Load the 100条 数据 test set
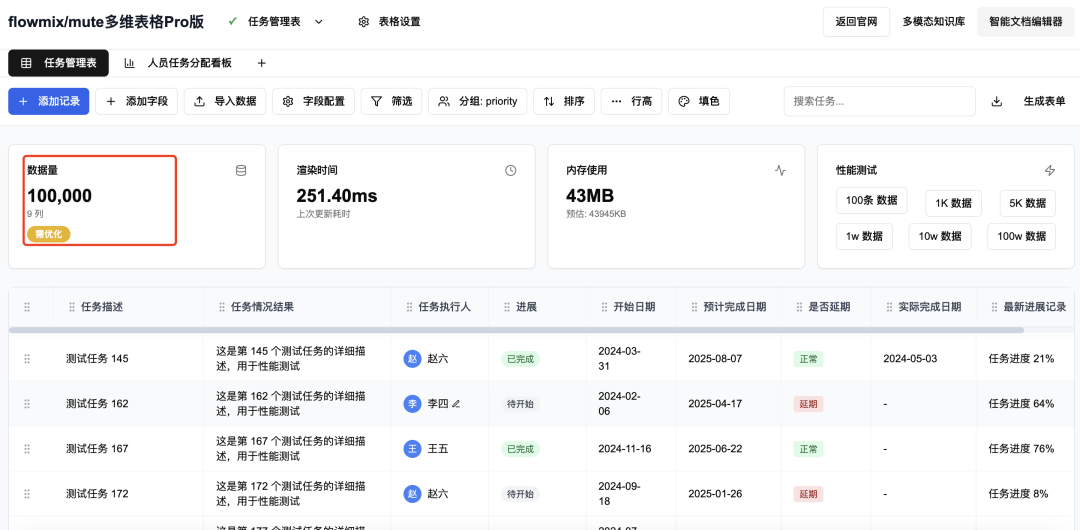 tap(871, 201)
